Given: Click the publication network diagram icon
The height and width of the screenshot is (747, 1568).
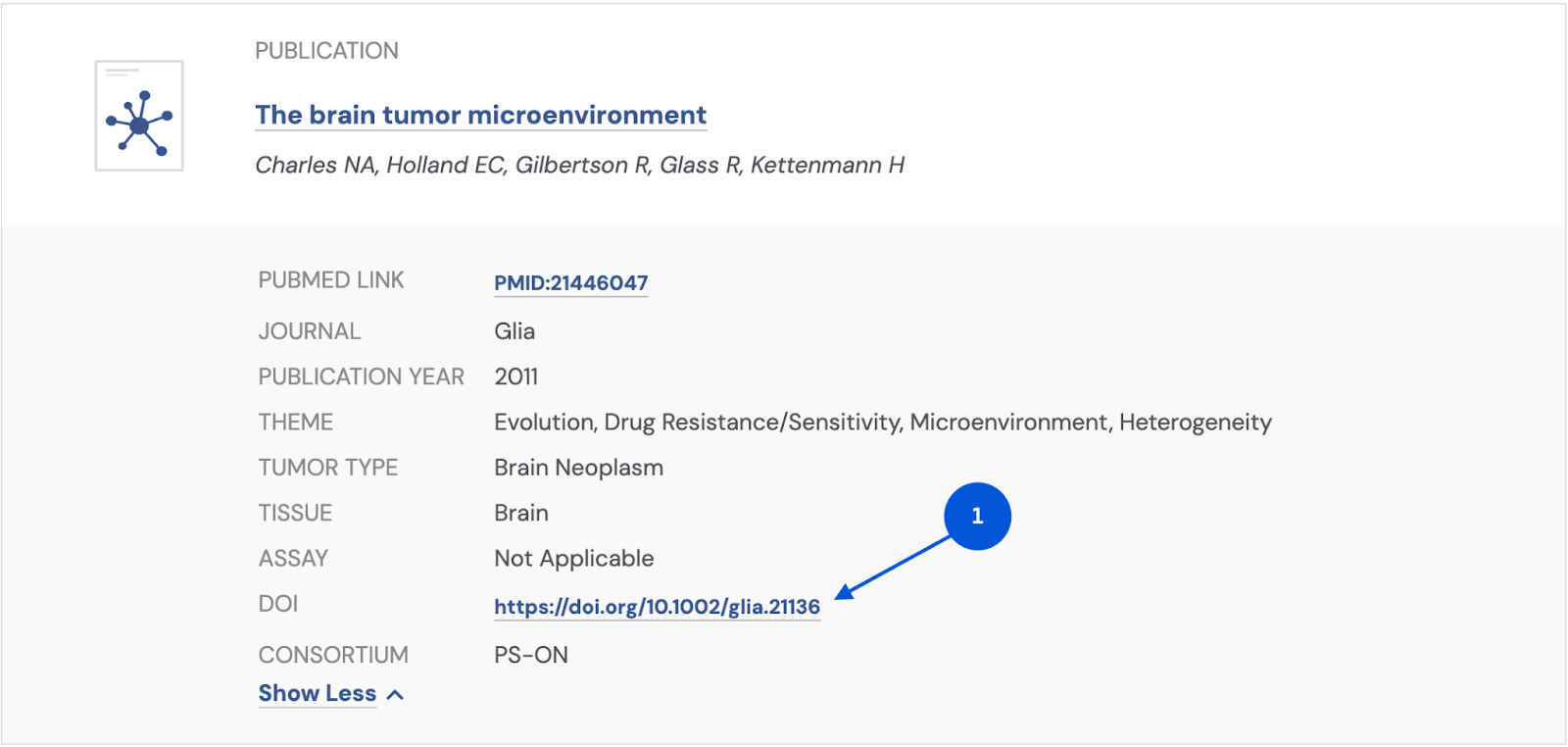Looking at the screenshot, I should click(139, 117).
